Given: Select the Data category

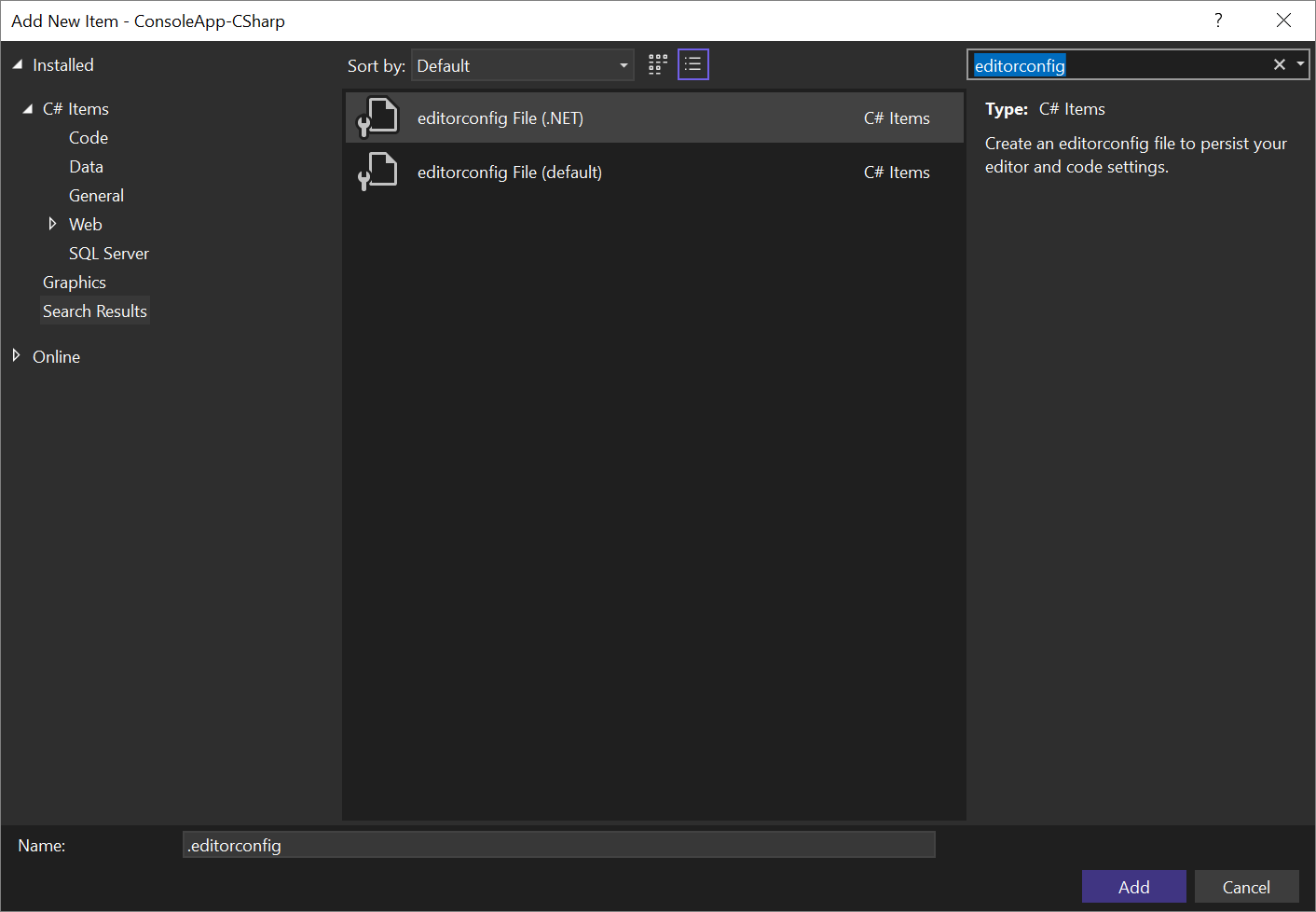Looking at the screenshot, I should click(86, 167).
